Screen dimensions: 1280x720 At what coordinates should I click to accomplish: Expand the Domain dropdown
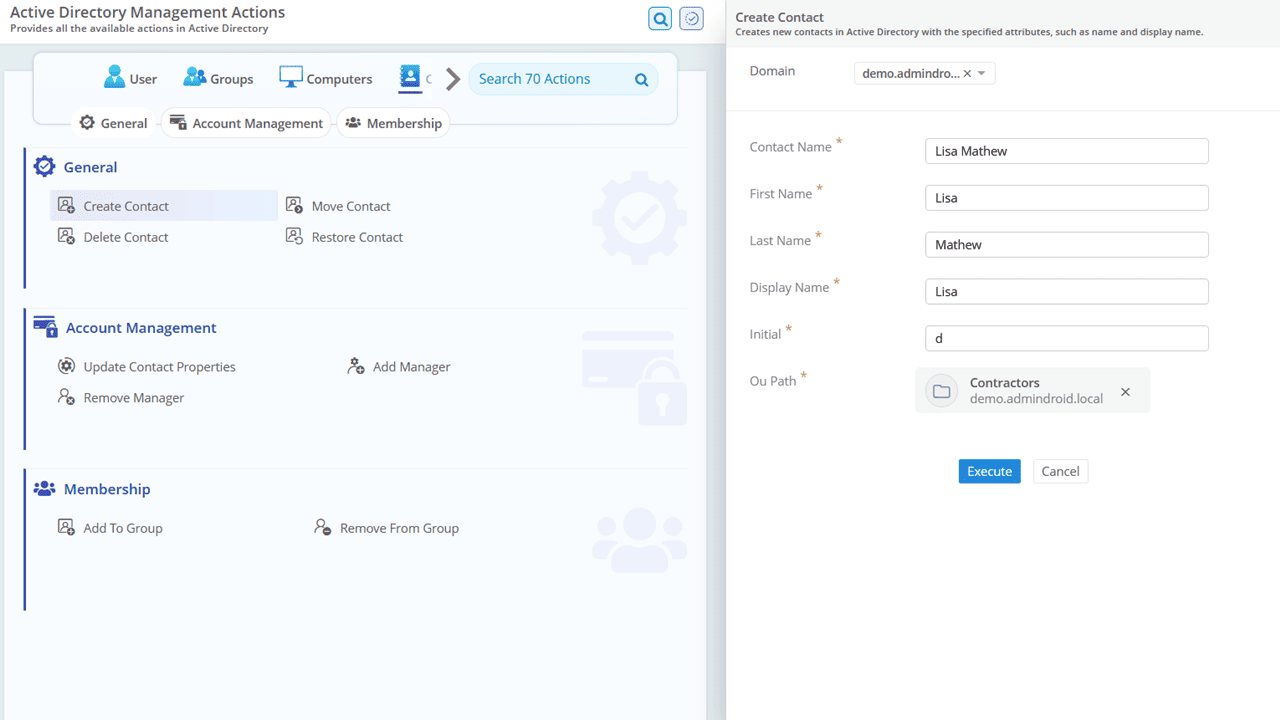coord(982,72)
